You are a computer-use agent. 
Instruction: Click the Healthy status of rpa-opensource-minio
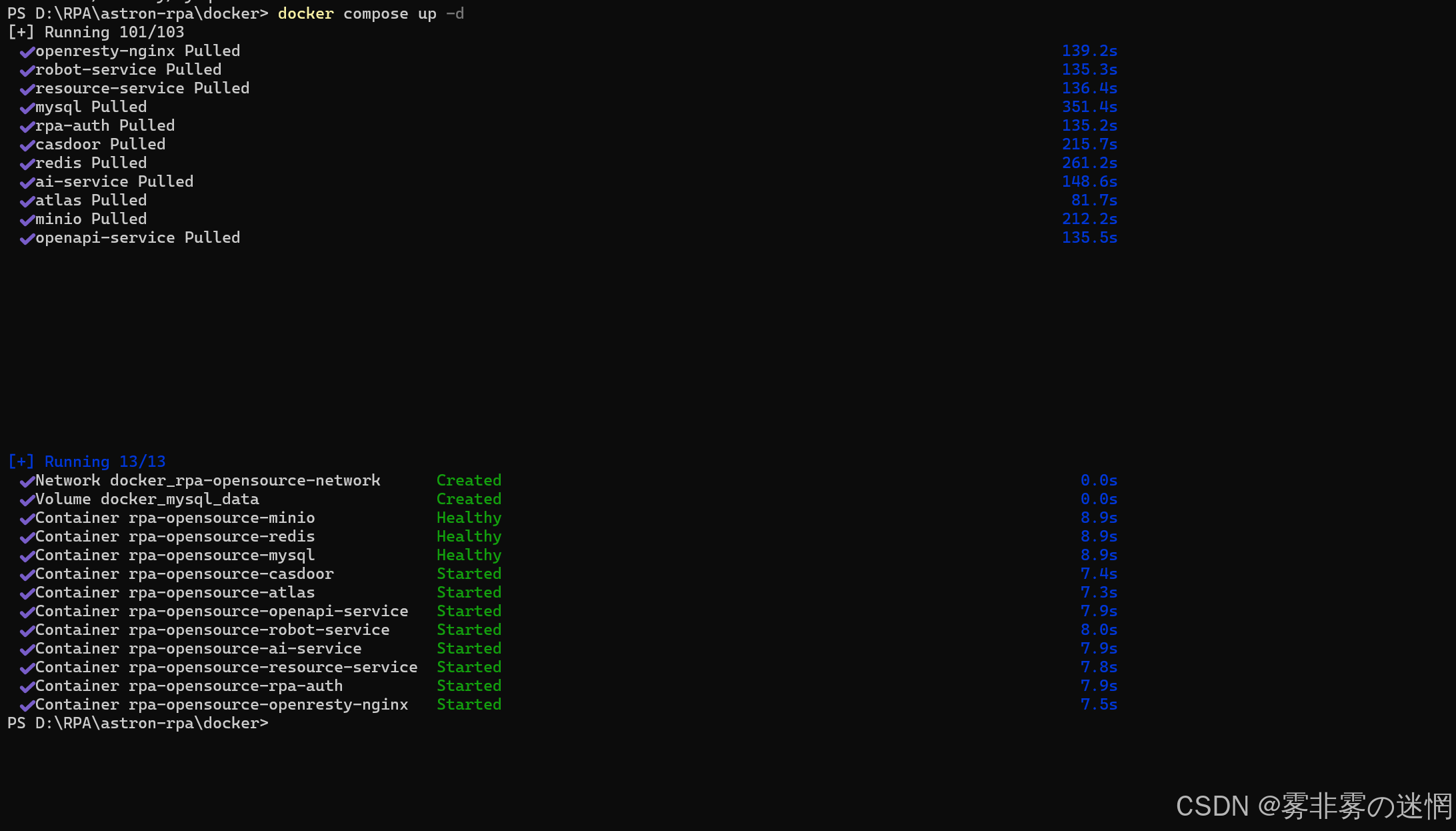coord(469,518)
